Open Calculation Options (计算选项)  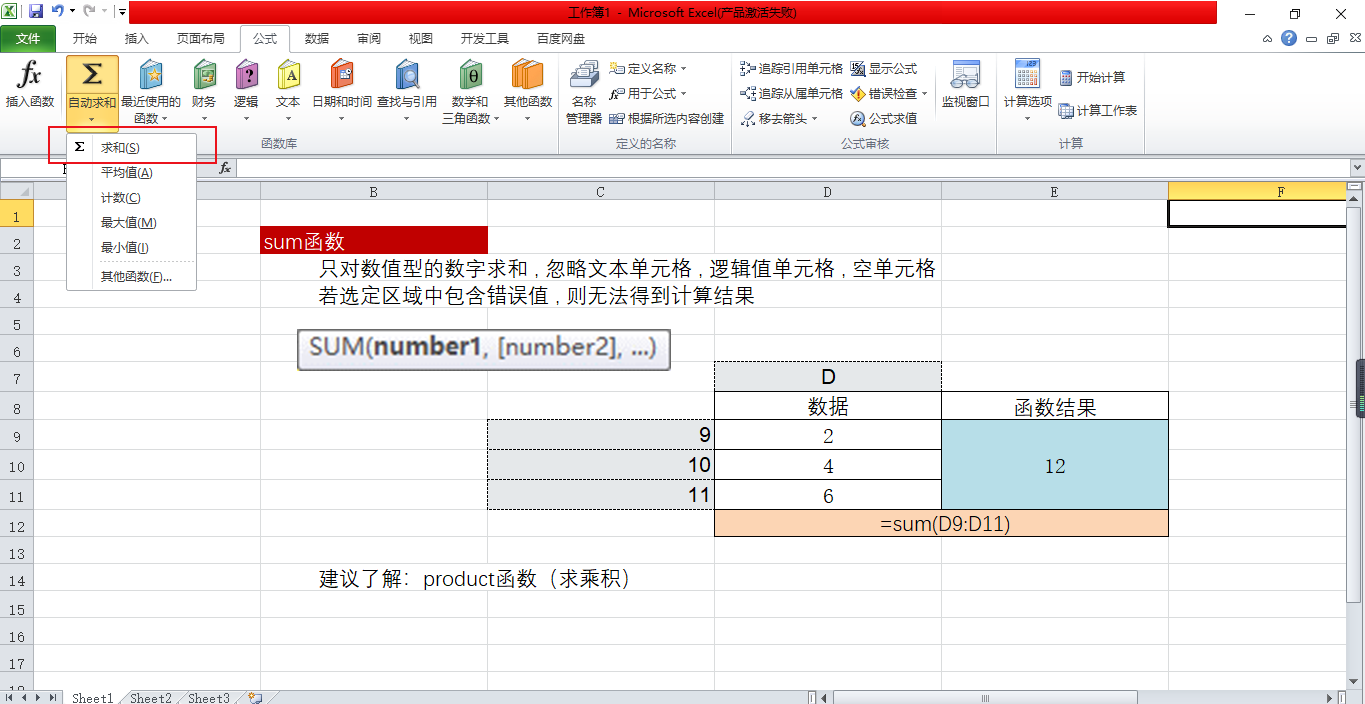1027,90
